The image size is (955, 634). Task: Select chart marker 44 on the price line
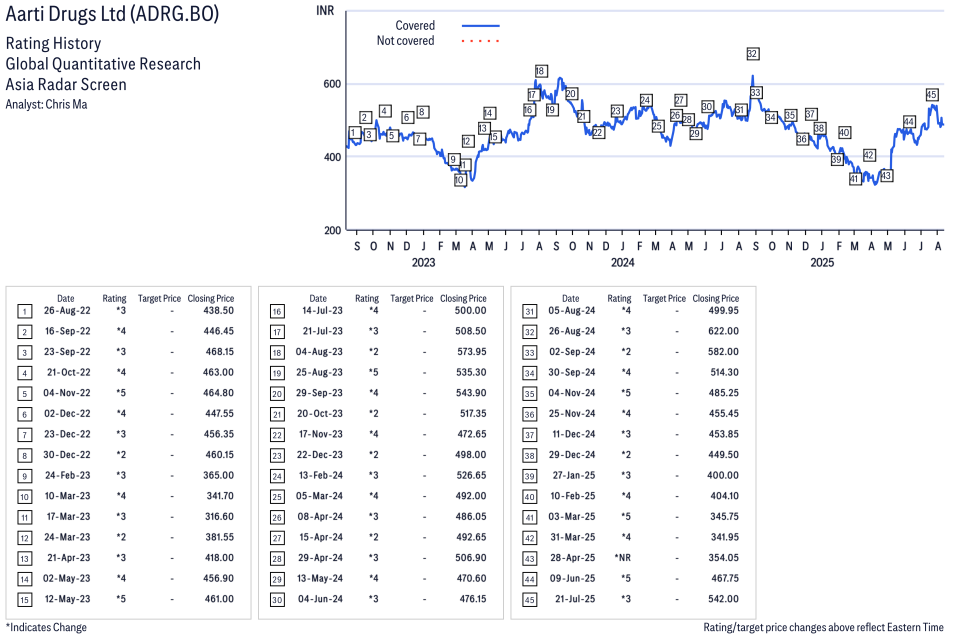[x=909, y=122]
